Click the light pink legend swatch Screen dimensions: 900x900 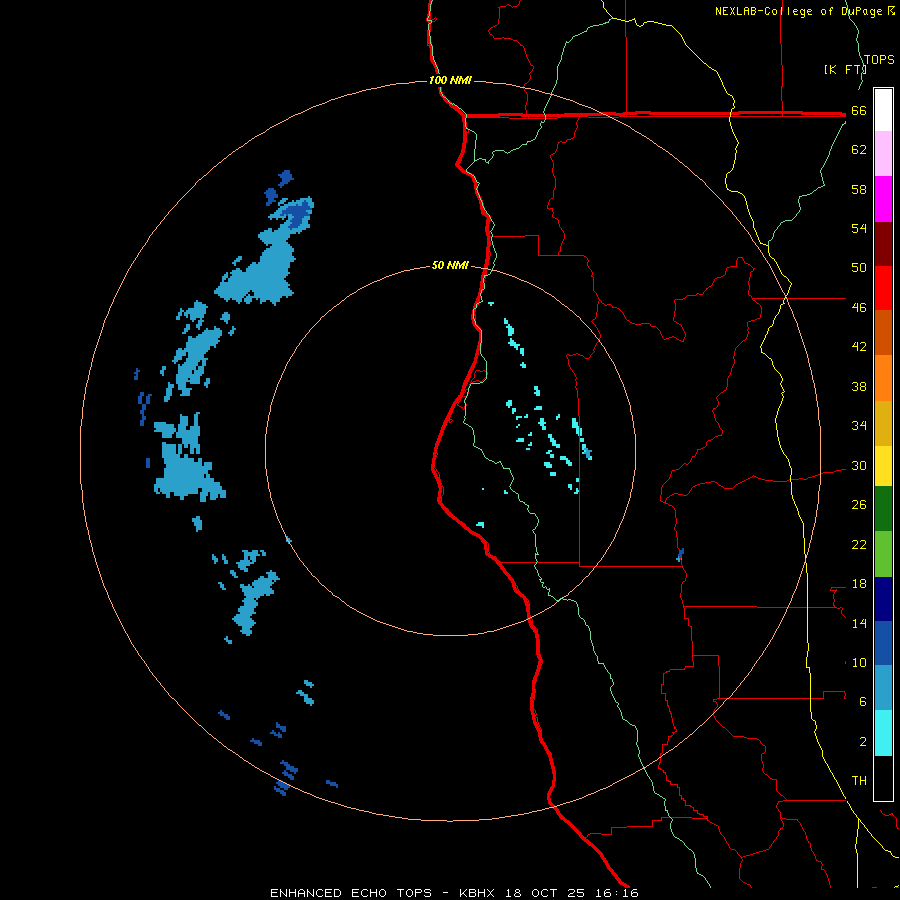click(x=883, y=153)
